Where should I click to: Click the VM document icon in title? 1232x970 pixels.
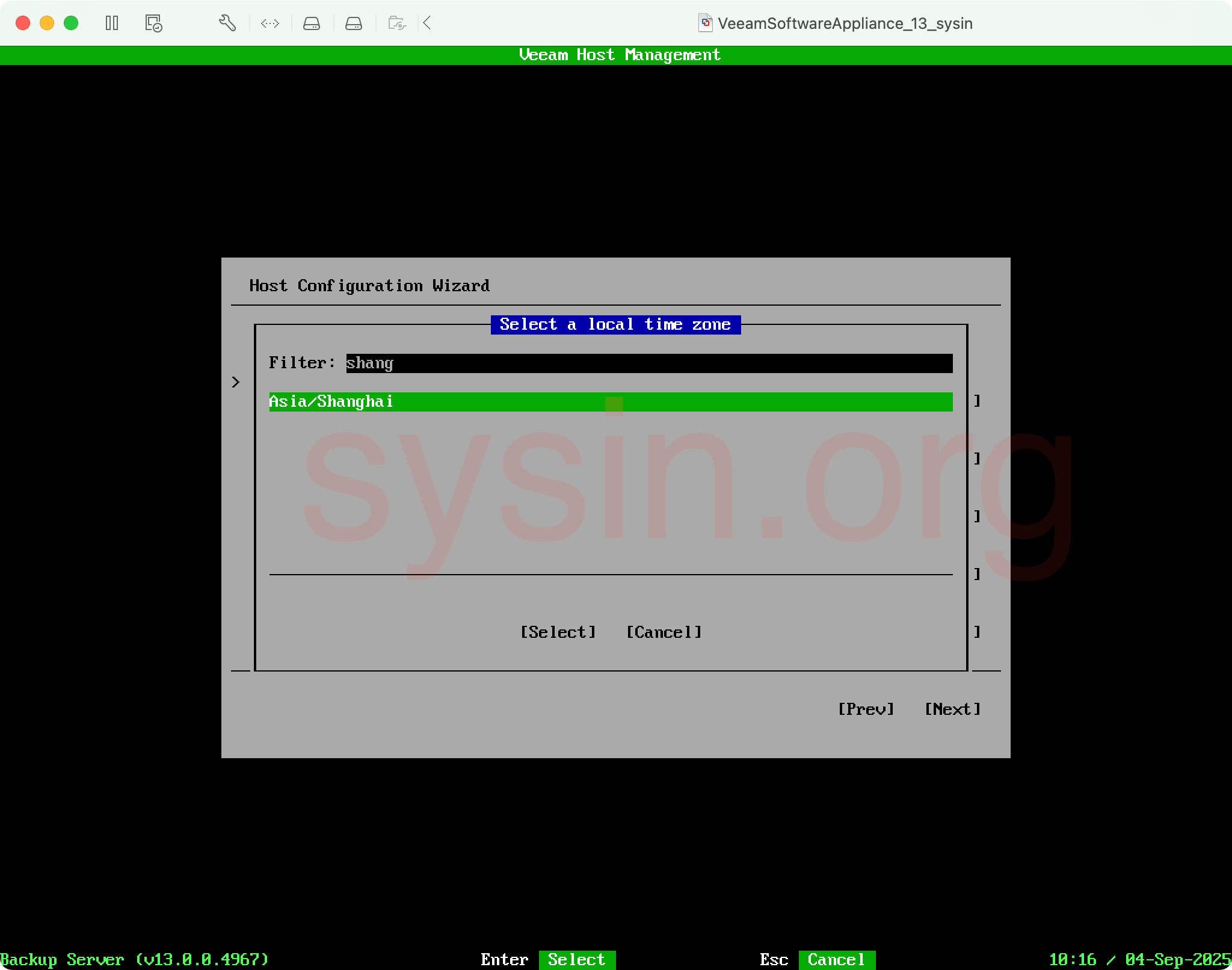tap(705, 23)
